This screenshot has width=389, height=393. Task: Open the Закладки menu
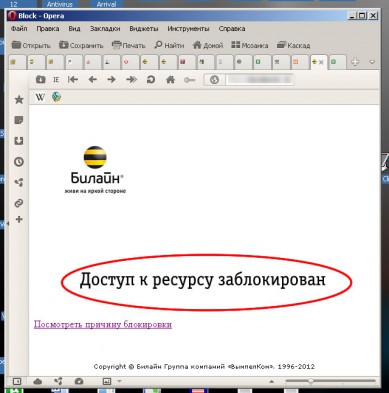tap(105, 29)
